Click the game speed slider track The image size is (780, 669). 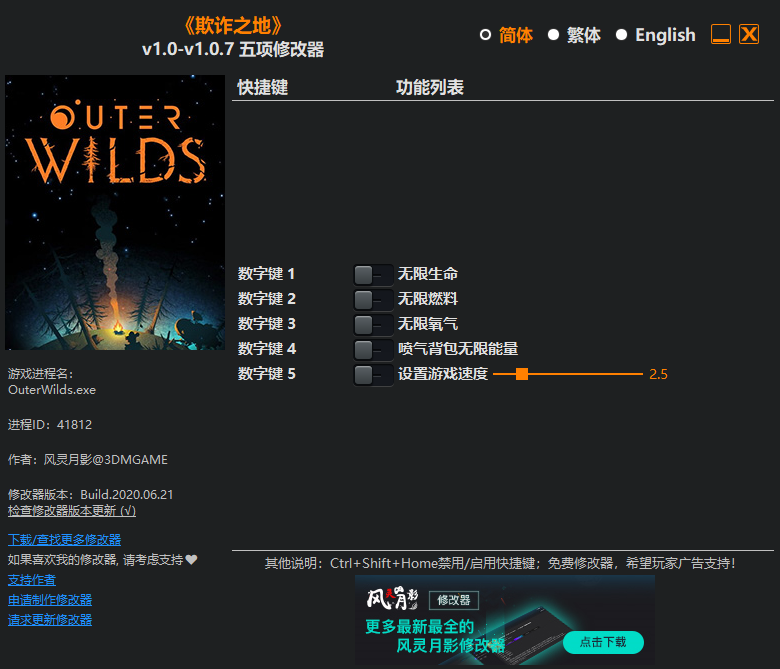point(568,374)
